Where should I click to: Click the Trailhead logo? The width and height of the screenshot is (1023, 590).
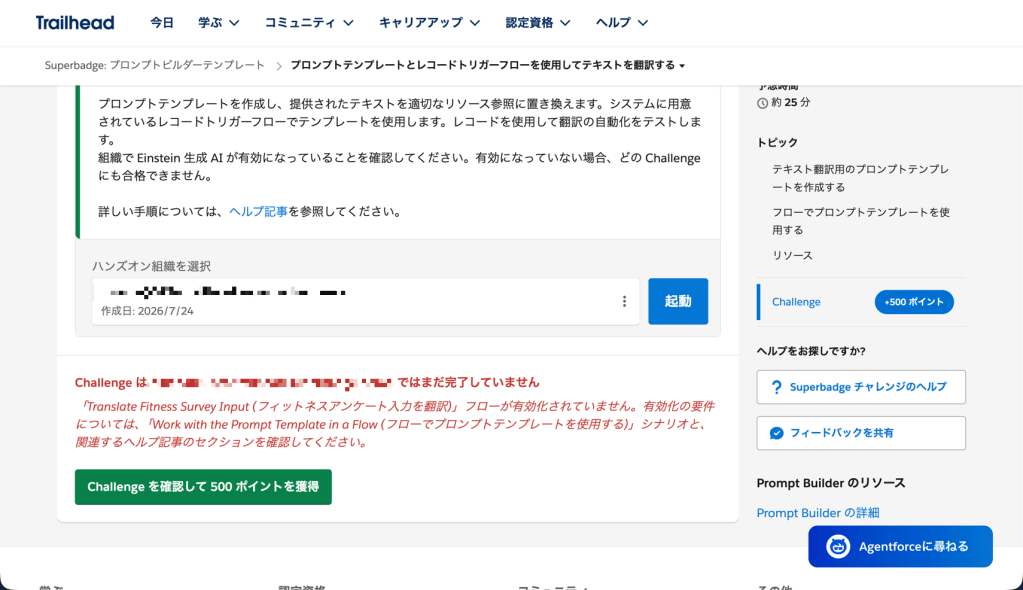click(75, 23)
